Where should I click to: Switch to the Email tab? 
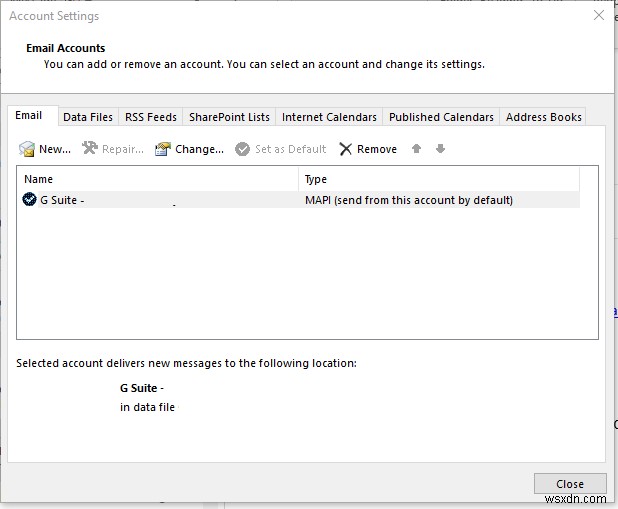tap(33, 116)
